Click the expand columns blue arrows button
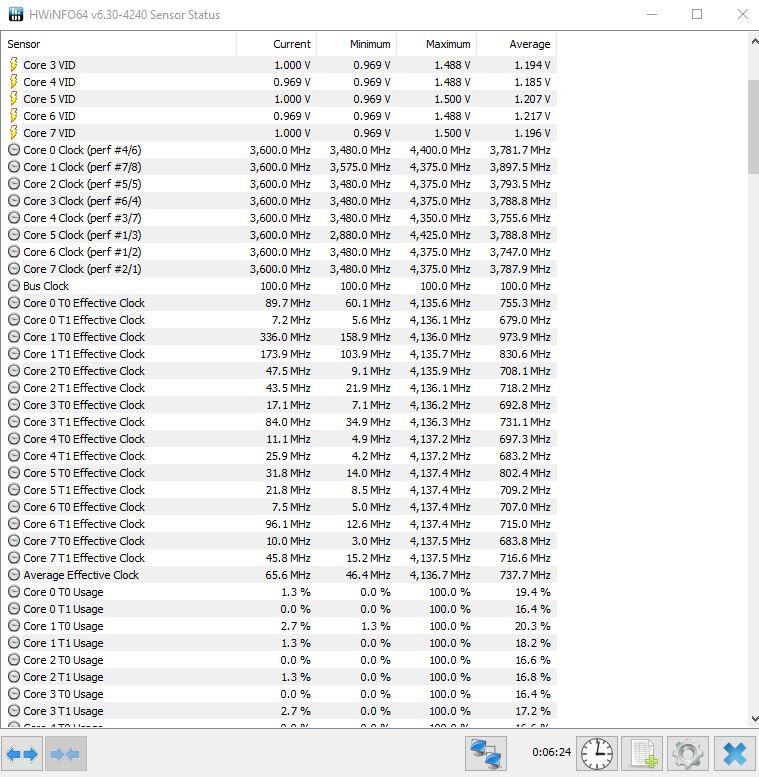The width and height of the screenshot is (759, 777). pyautogui.click(x=22, y=754)
